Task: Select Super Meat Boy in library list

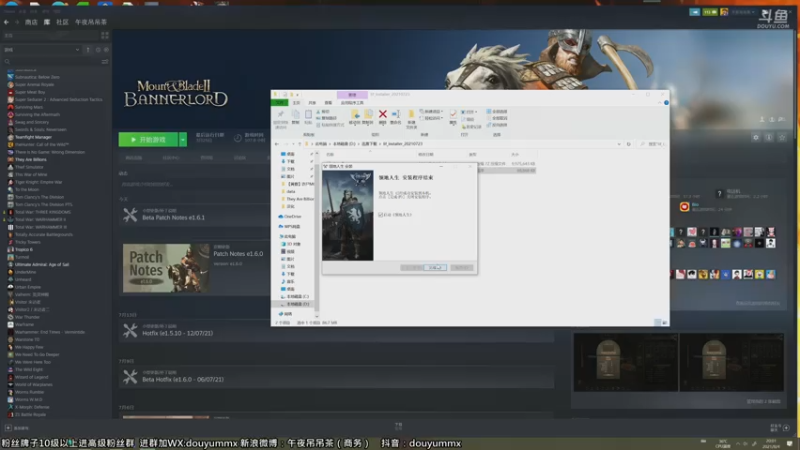Action: click(x=30, y=92)
